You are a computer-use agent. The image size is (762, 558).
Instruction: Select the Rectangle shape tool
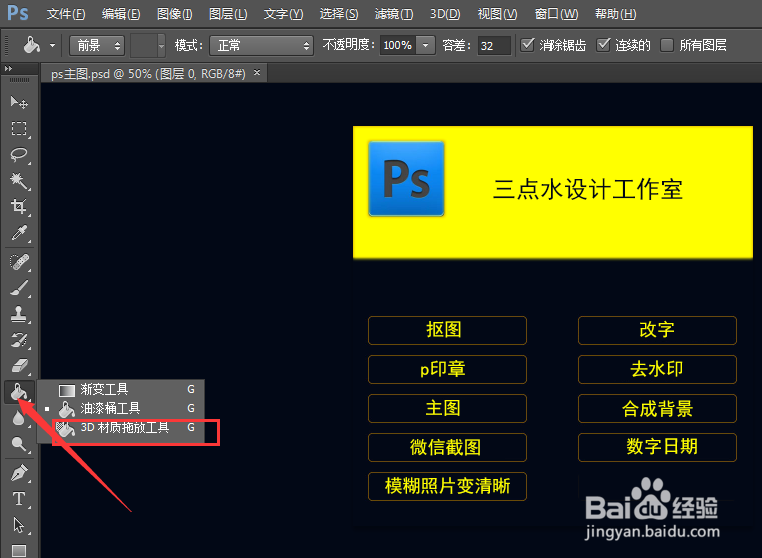(19, 551)
